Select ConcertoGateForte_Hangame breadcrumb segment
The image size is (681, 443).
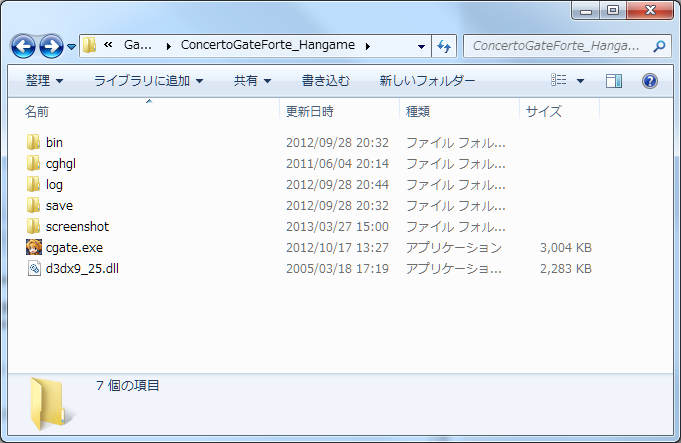click(x=268, y=45)
